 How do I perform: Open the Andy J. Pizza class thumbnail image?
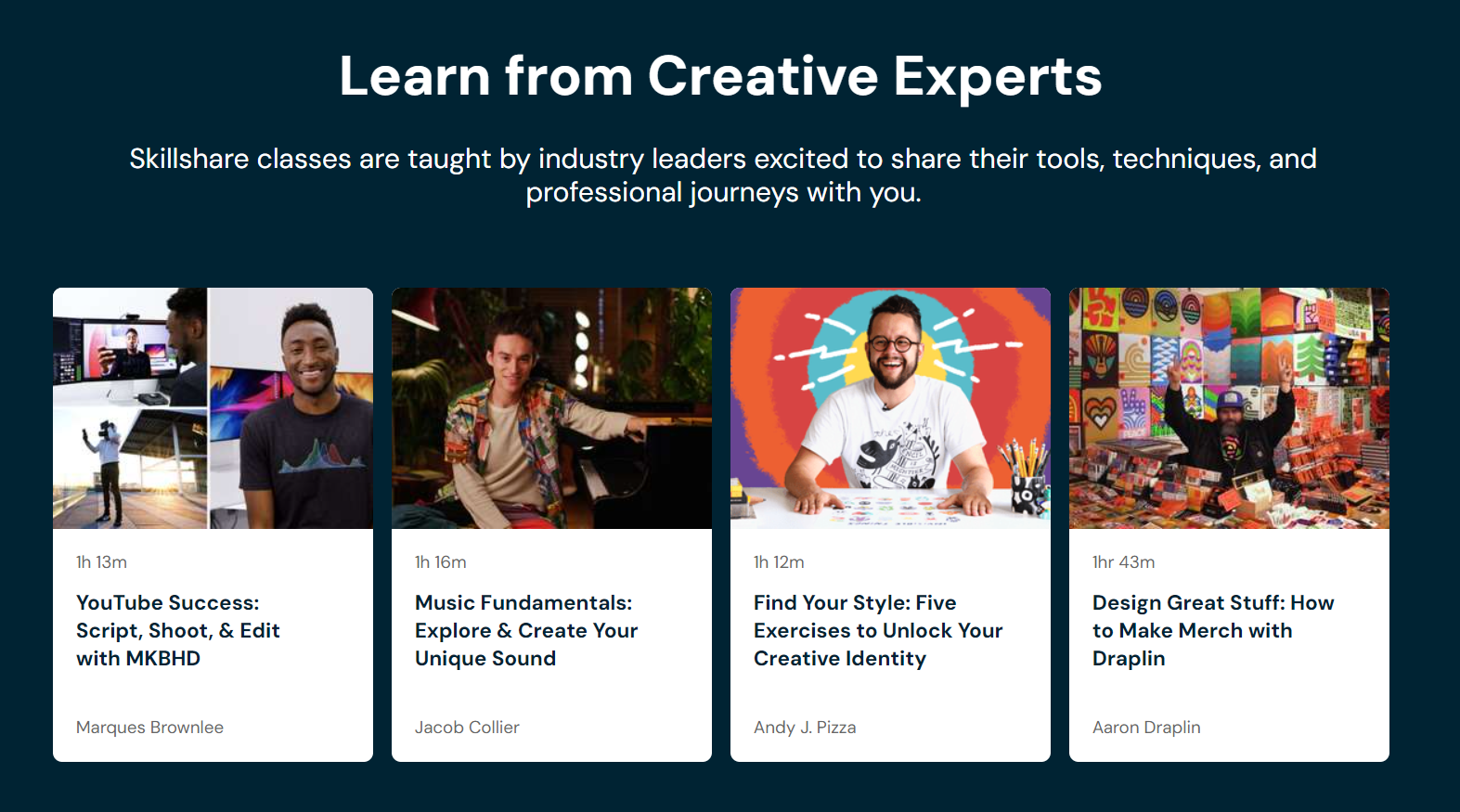click(x=890, y=408)
